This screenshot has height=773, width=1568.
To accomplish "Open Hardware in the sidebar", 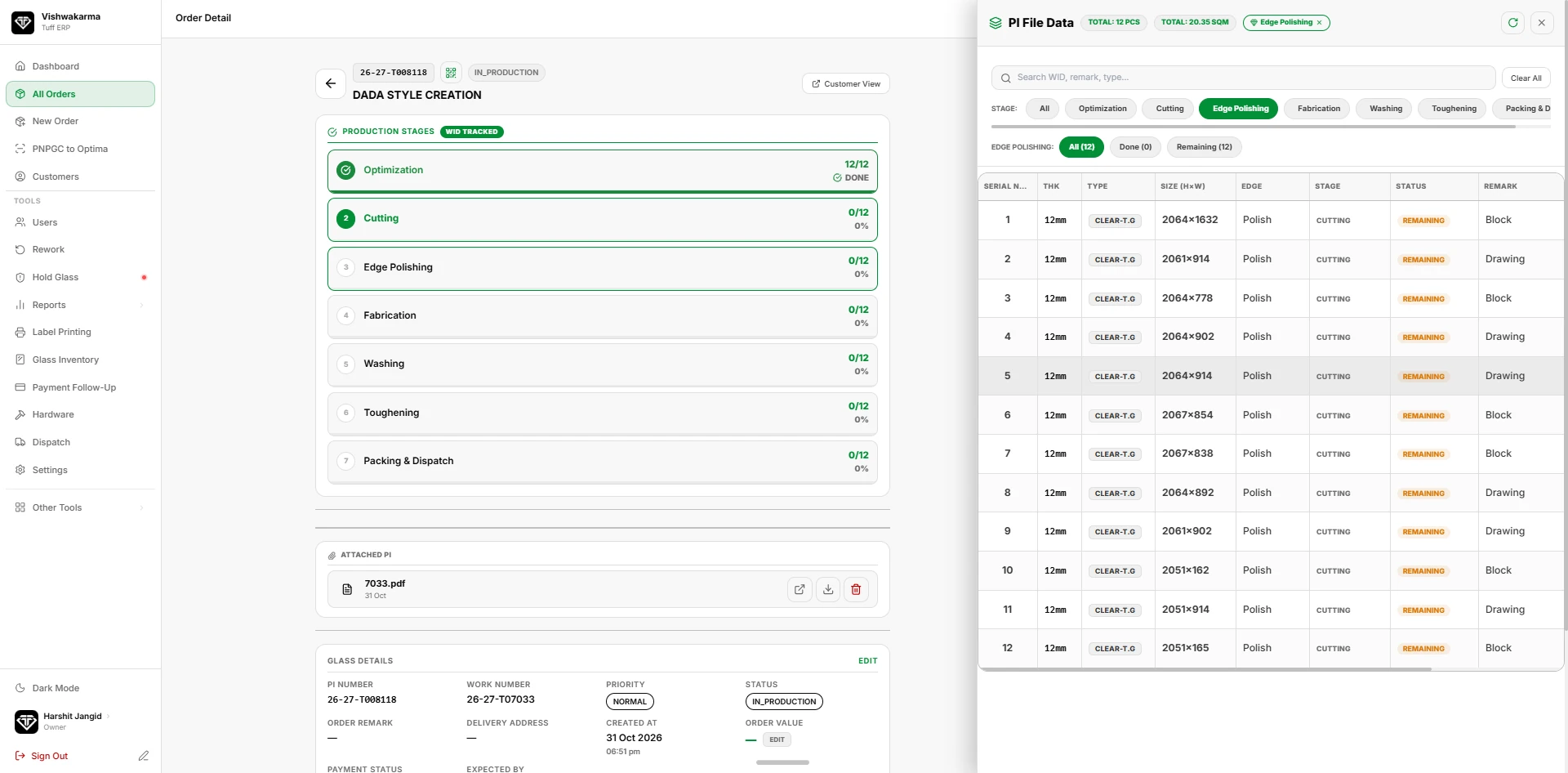I will coord(80,414).
